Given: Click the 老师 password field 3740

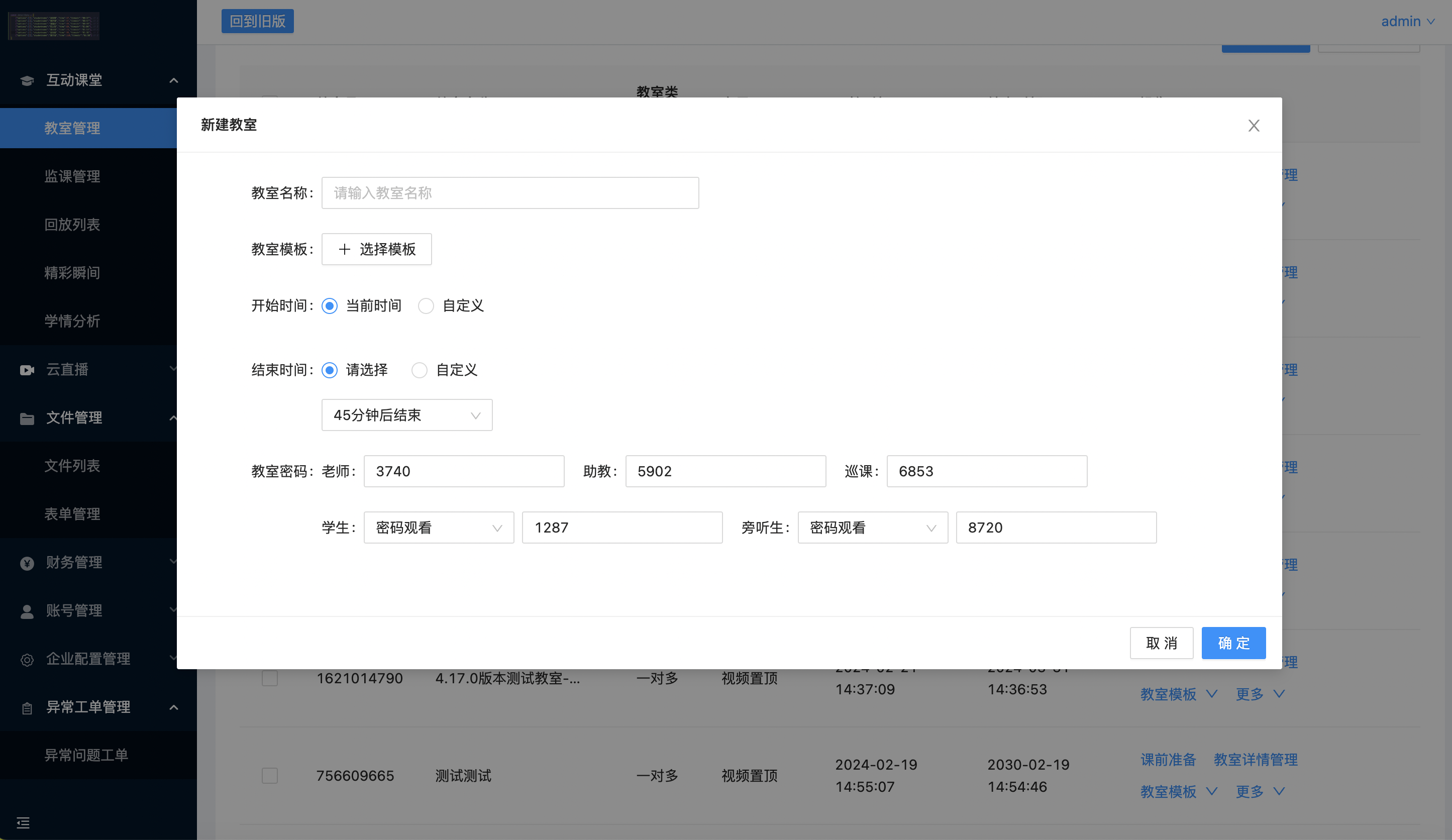Looking at the screenshot, I should point(464,471).
